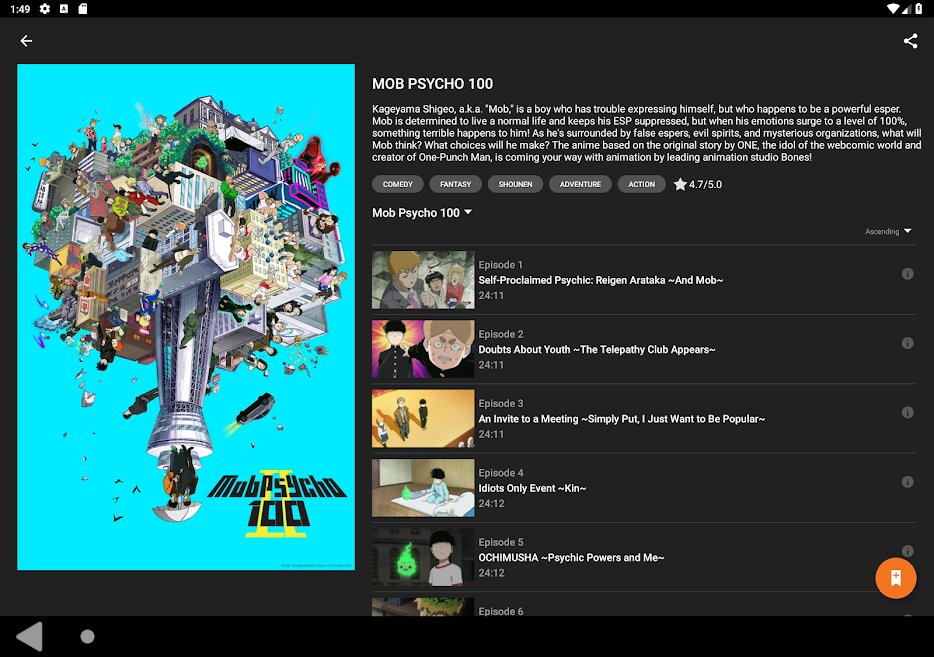Open info icon for Episode 1
Image resolution: width=934 pixels, height=657 pixels.
pos(907,273)
